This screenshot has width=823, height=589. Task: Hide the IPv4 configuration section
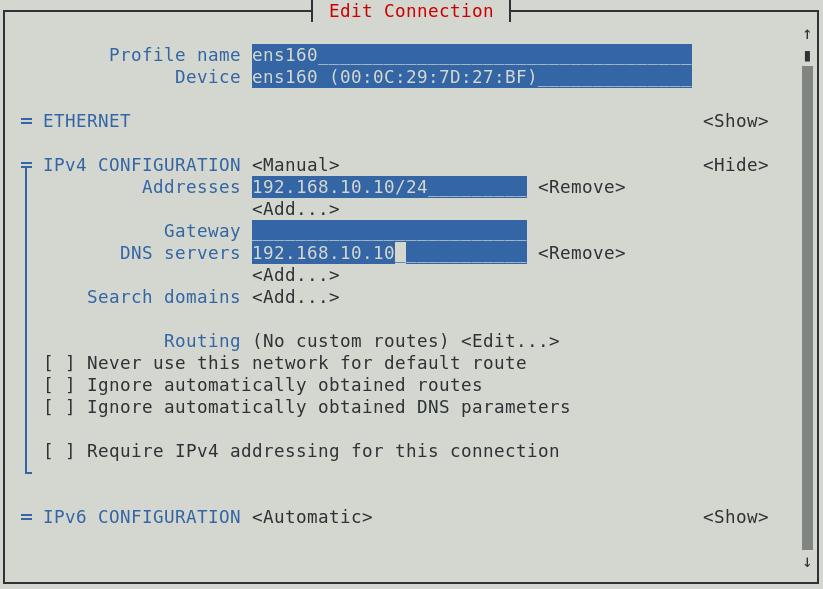[x=735, y=165]
